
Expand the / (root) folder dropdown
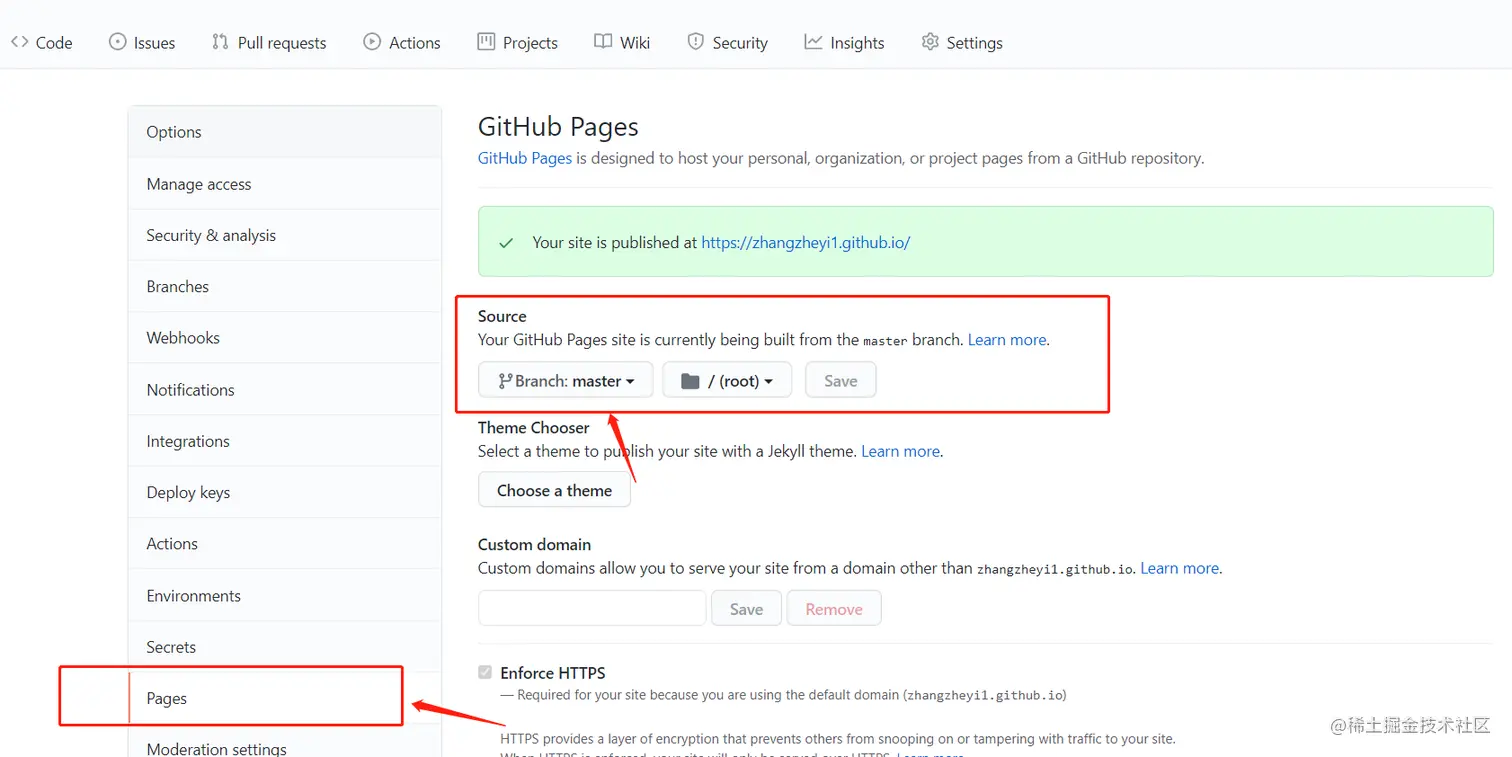[727, 381]
